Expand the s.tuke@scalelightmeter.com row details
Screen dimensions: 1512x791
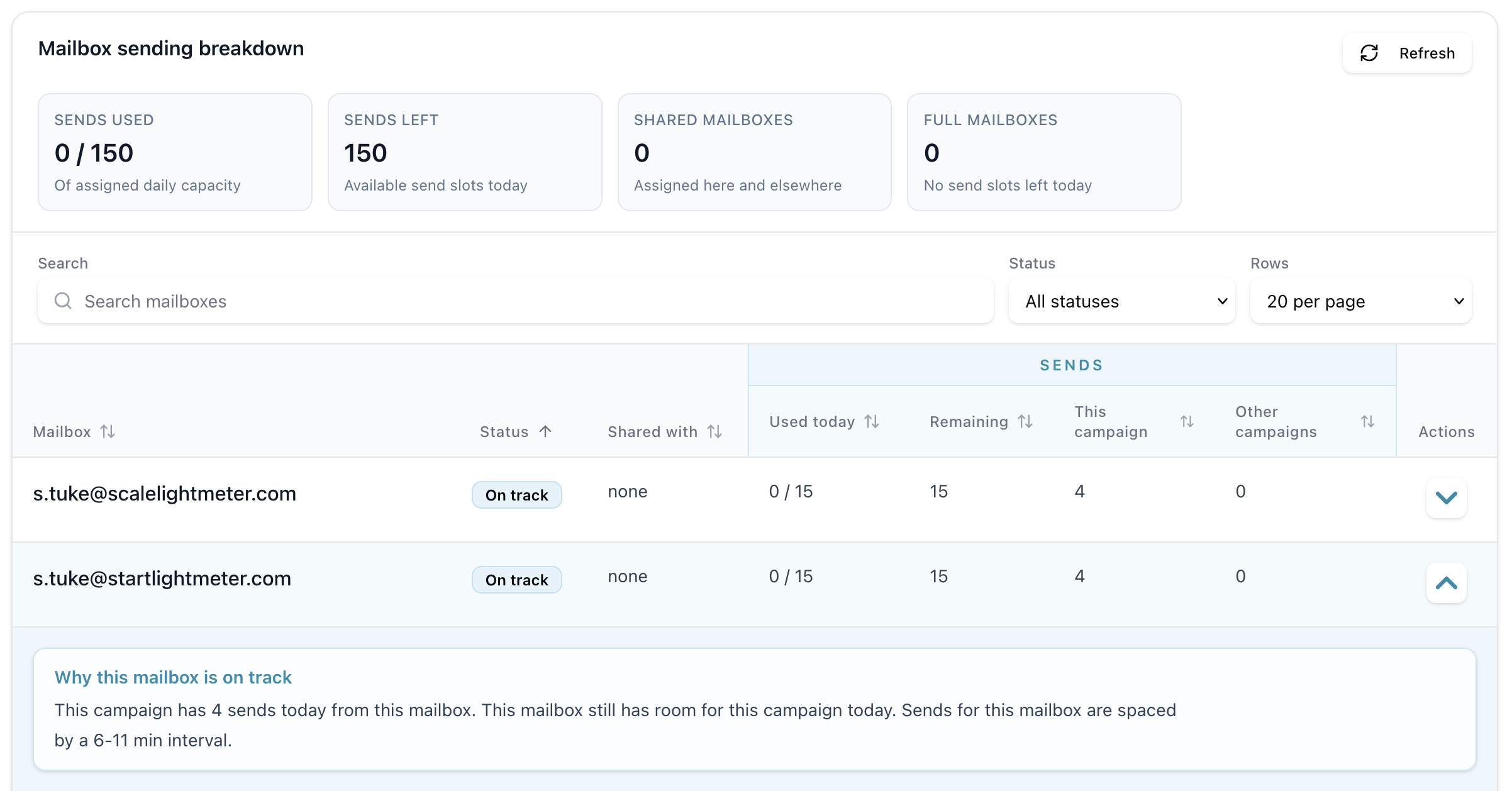point(1447,498)
